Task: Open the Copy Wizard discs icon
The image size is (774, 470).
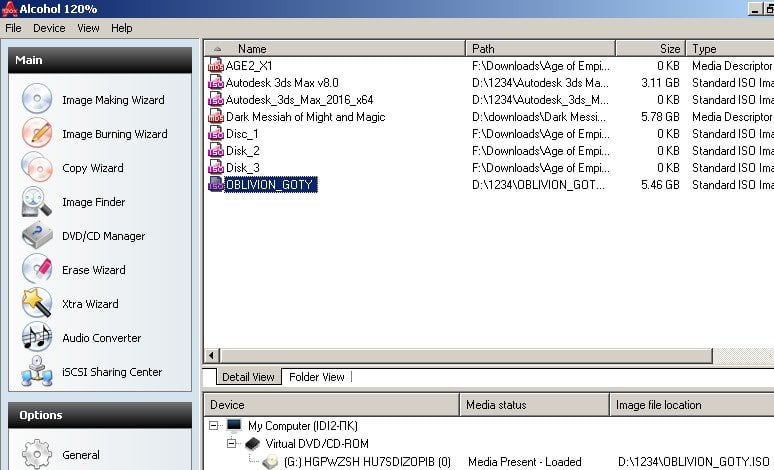Action: 37,167
